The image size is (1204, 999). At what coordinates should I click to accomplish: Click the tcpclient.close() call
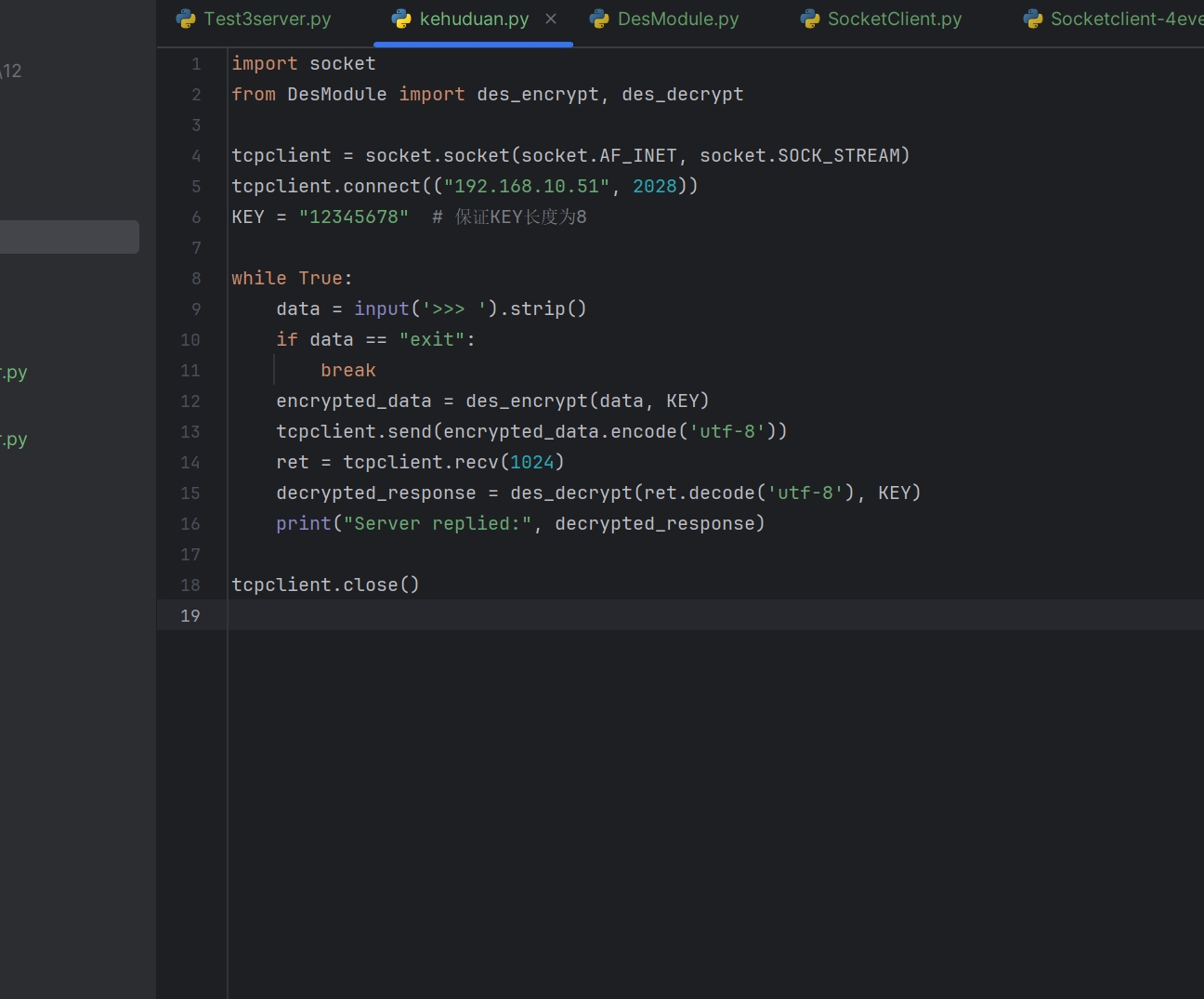pyautogui.click(x=325, y=585)
